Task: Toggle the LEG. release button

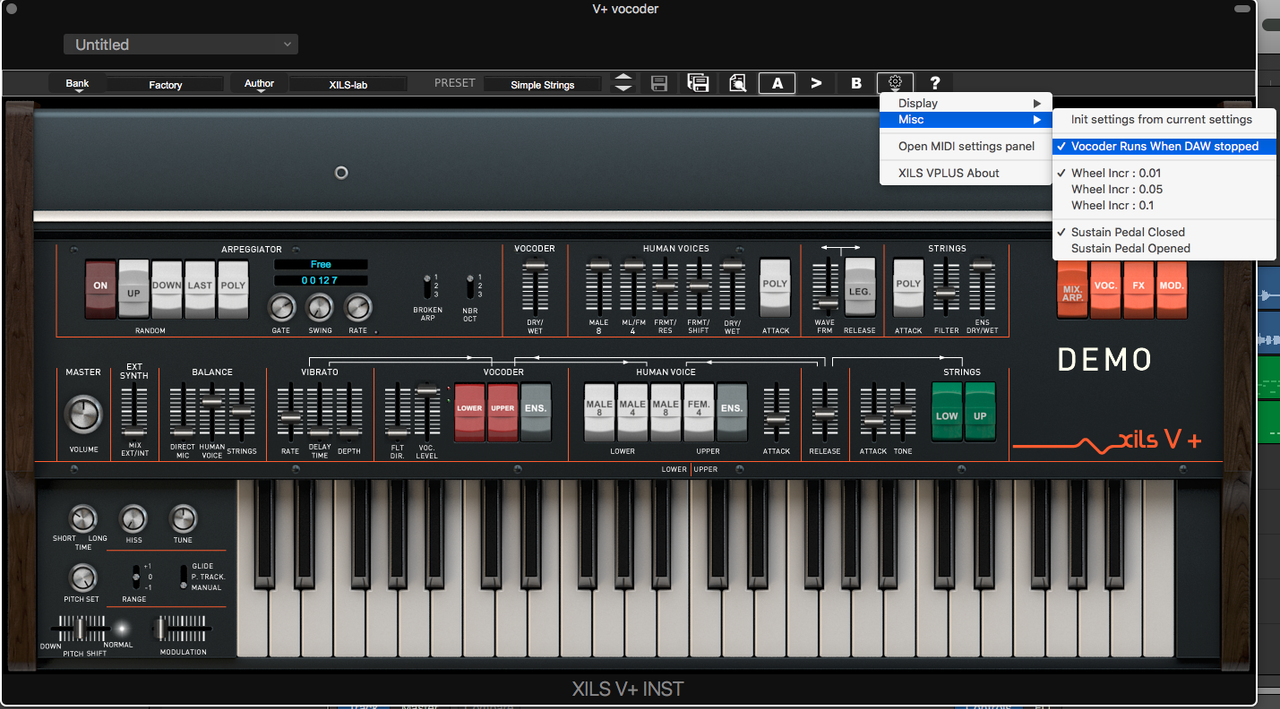Action: click(859, 287)
